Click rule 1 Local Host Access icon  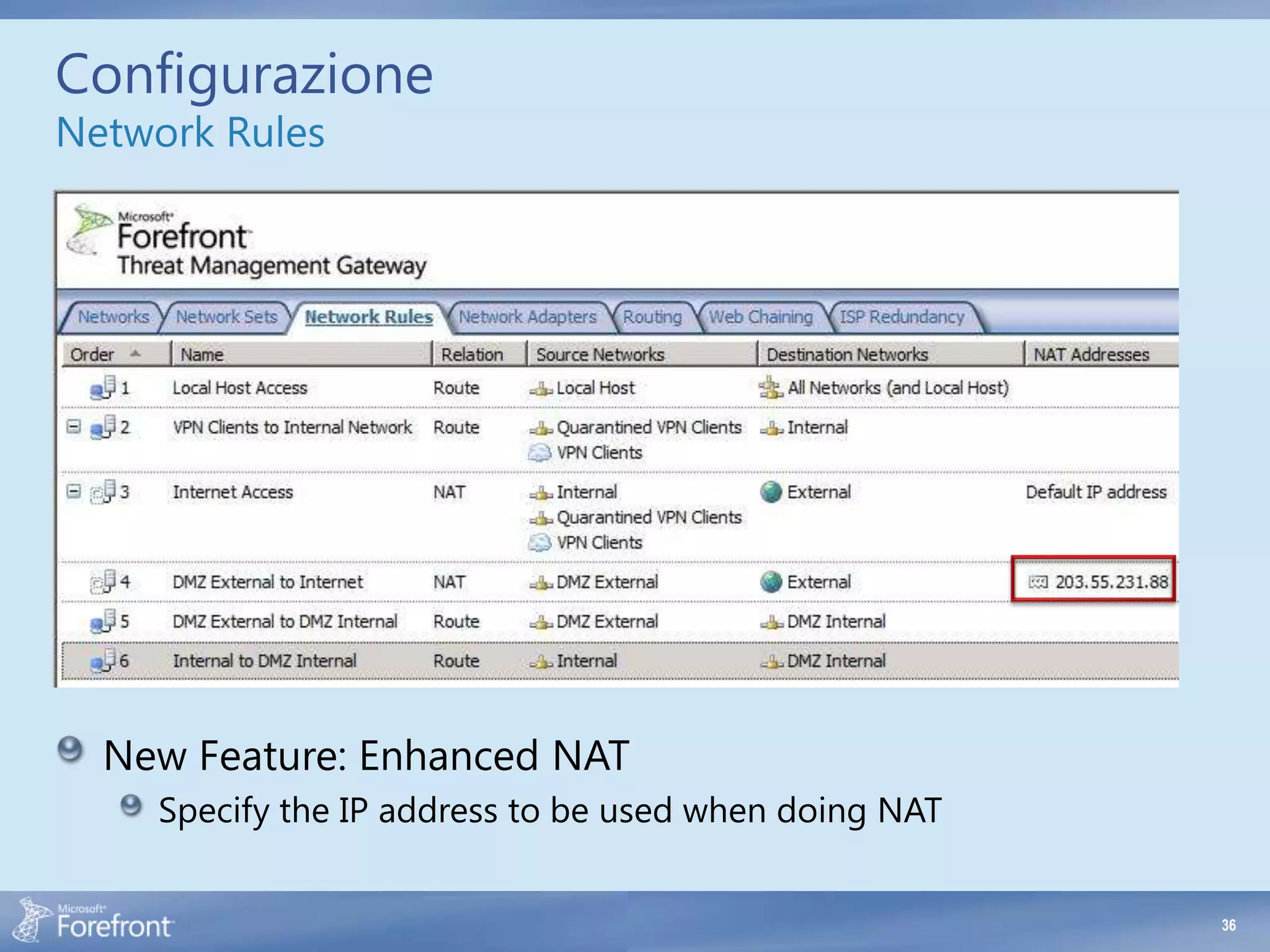(x=103, y=387)
